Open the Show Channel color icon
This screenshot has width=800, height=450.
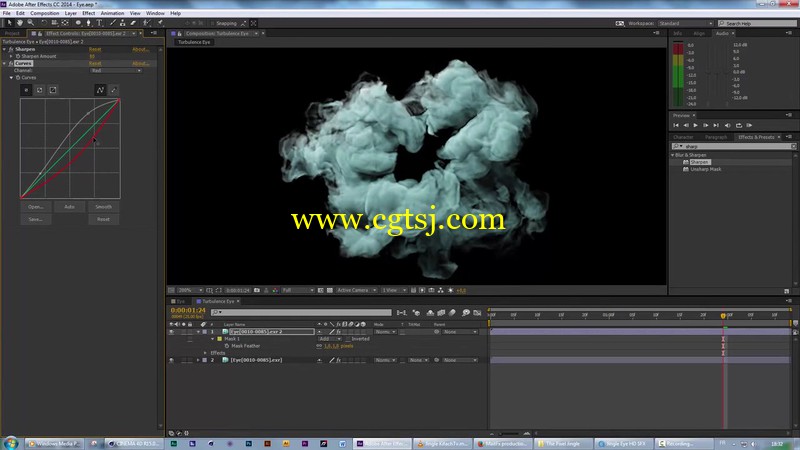pos(275,290)
